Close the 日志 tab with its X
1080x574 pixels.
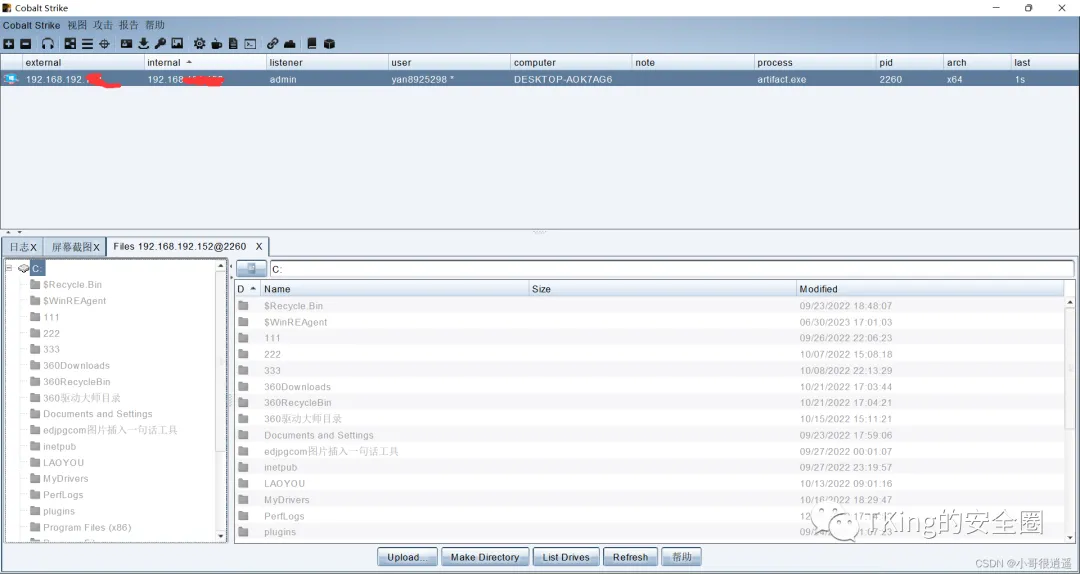34,247
